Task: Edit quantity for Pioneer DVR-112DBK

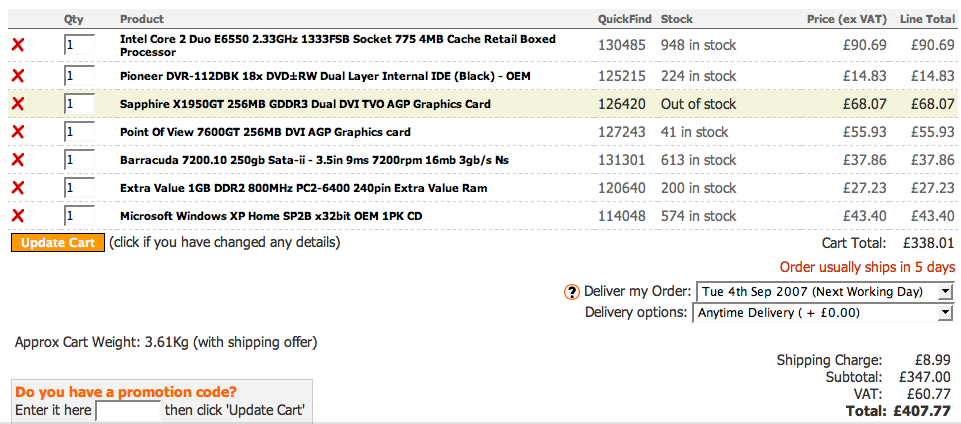Action: (79, 76)
